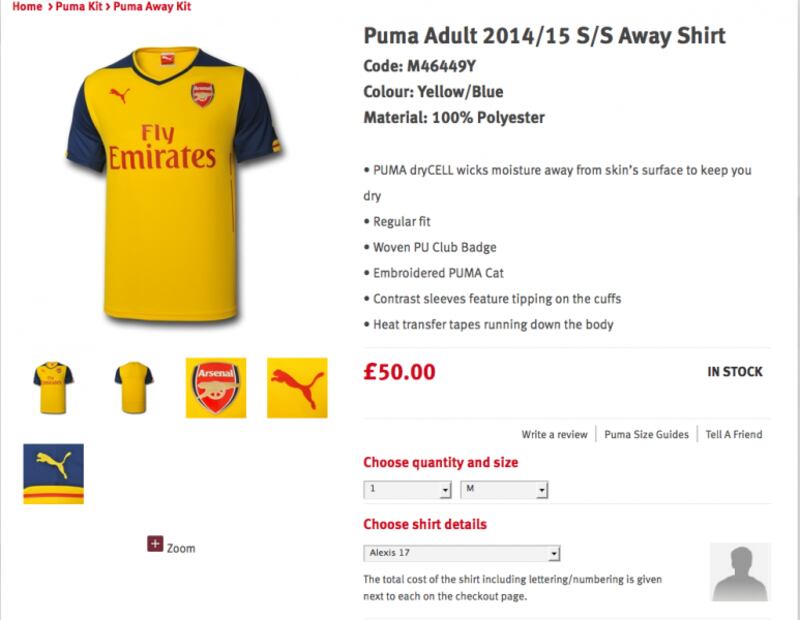The width and height of the screenshot is (800, 620).
Task: Select the back shirt view thumbnail
Action: click(x=134, y=387)
